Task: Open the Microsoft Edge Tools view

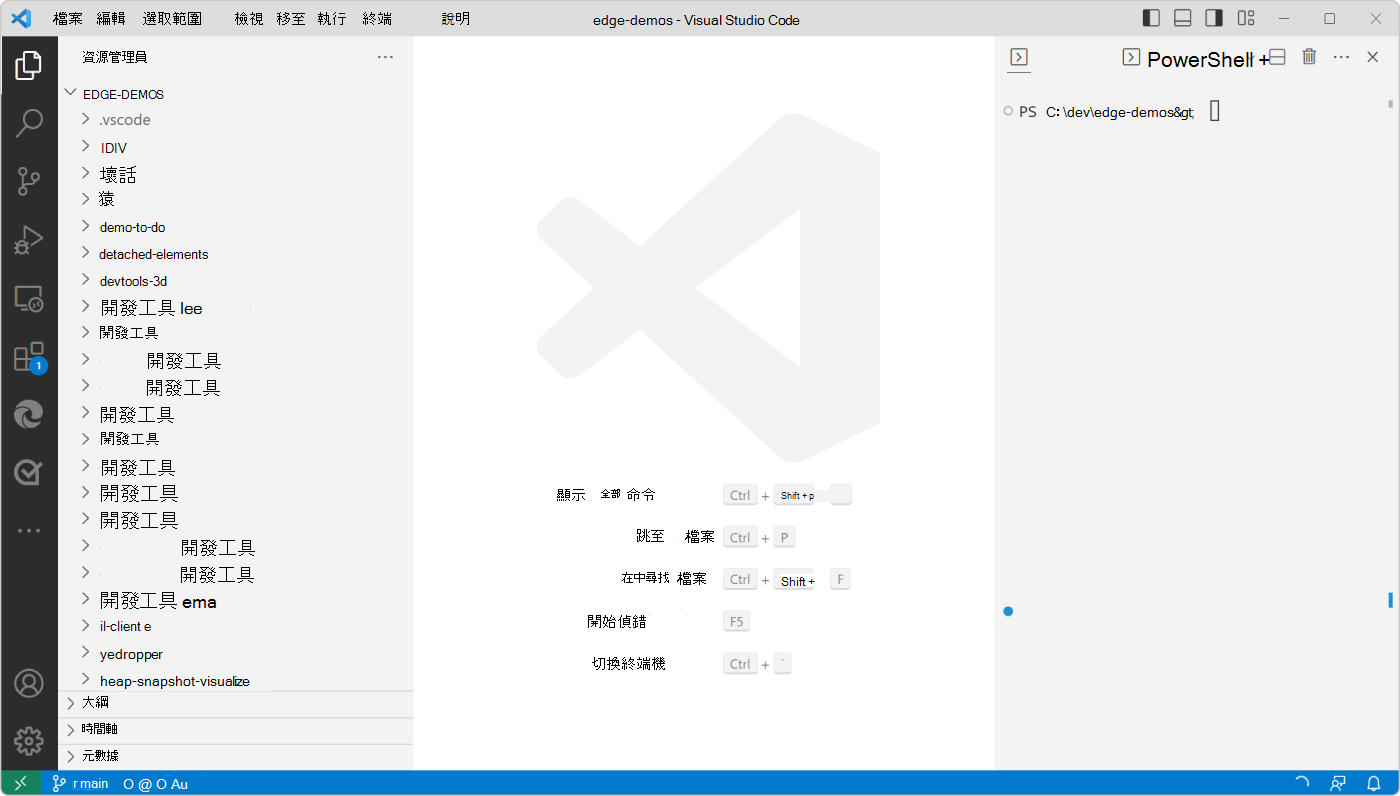Action: tap(29, 414)
